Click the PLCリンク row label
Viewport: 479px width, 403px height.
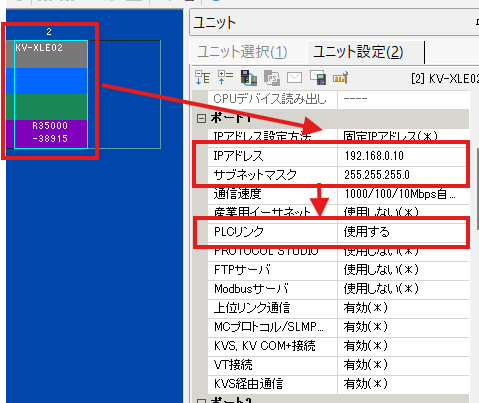(239, 232)
